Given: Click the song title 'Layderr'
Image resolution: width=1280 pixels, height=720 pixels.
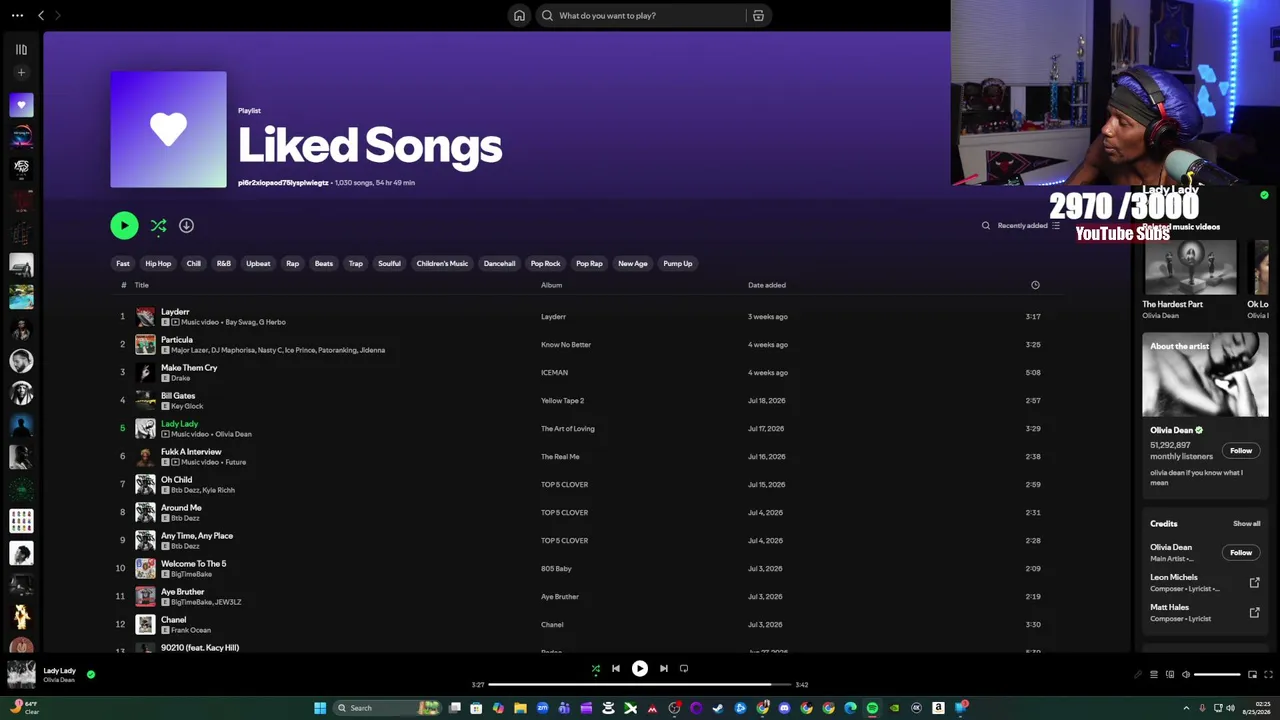Looking at the screenshot, I should (x=175, y=312).
